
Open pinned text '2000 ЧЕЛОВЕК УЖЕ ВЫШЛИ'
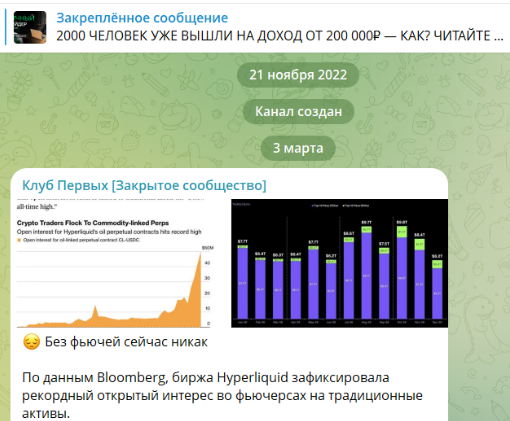pos(280,36)
